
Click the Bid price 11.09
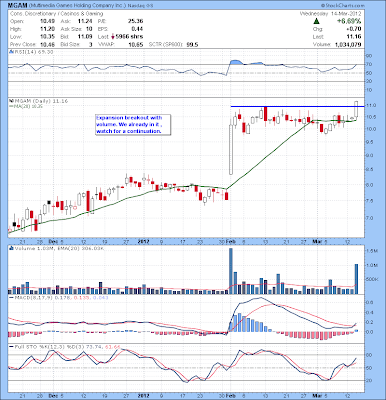tap(86, 37)
